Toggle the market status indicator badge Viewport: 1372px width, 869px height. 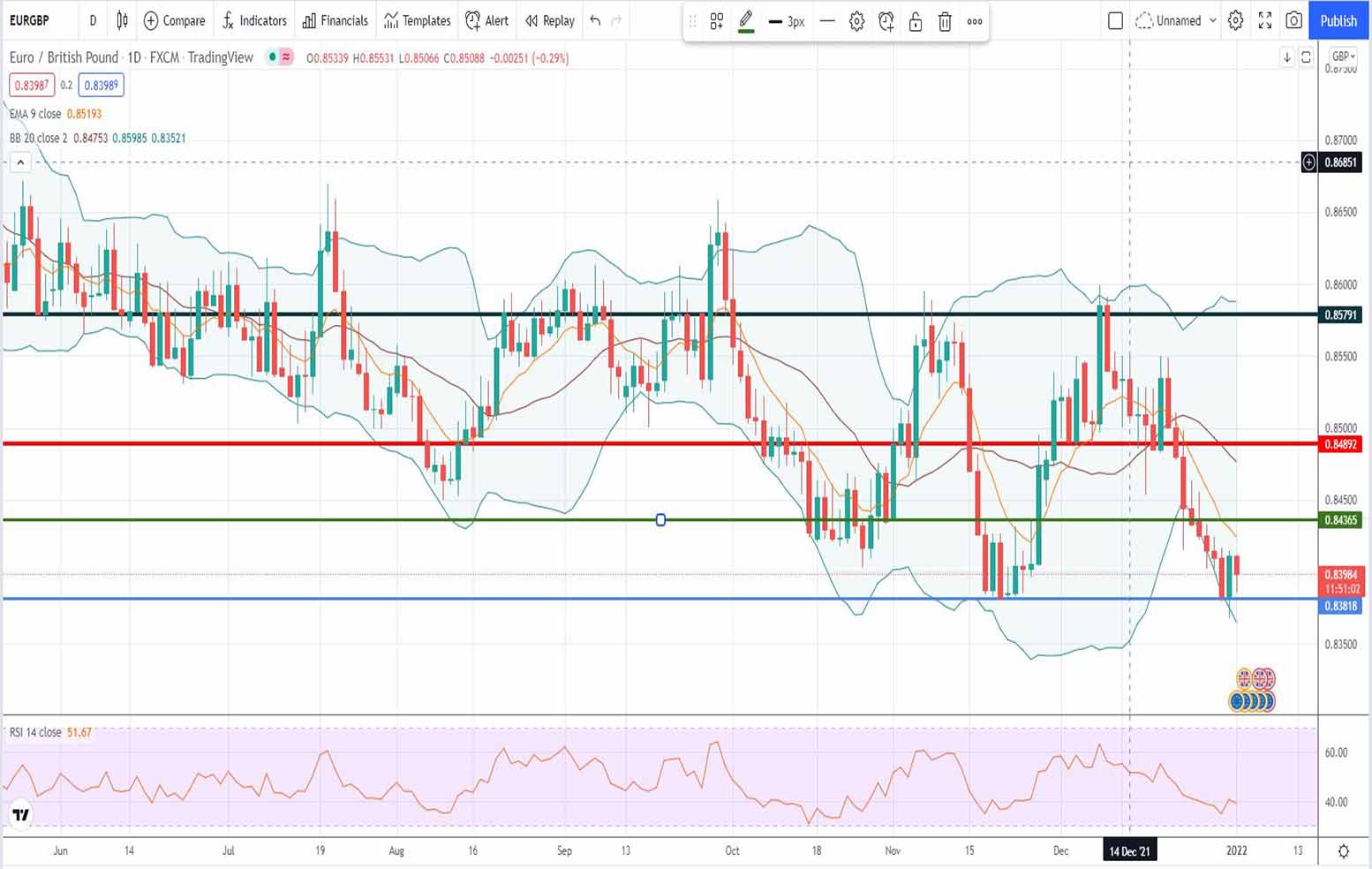[x=280, y=57]
